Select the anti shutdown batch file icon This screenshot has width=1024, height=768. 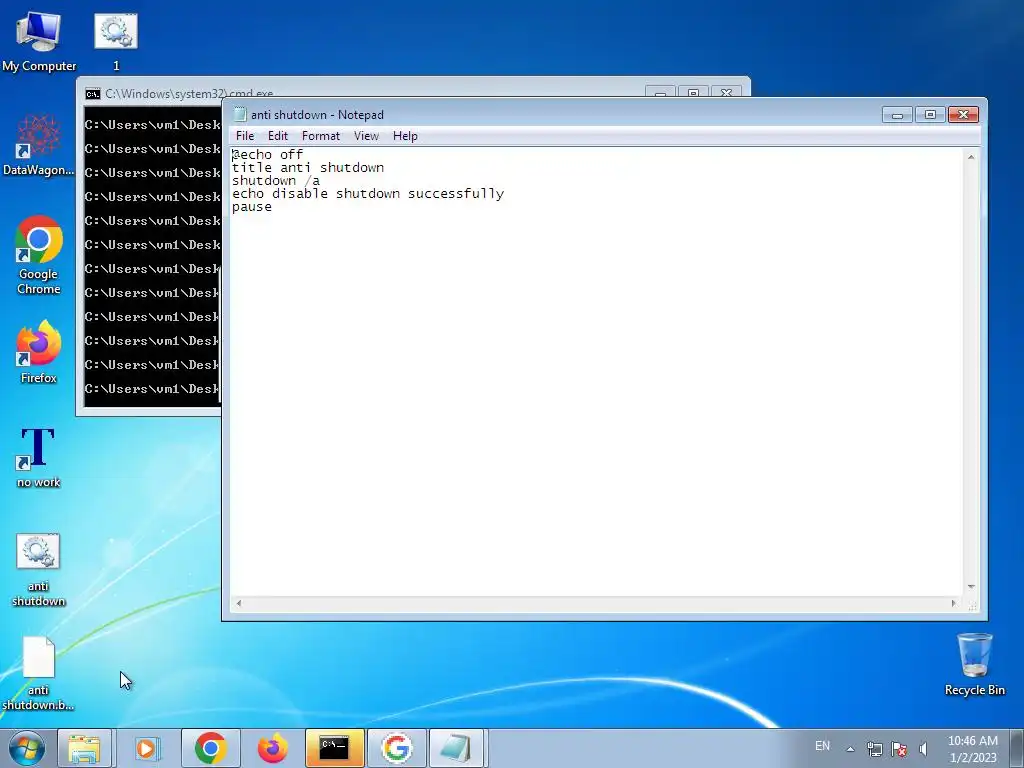point(39,570)
